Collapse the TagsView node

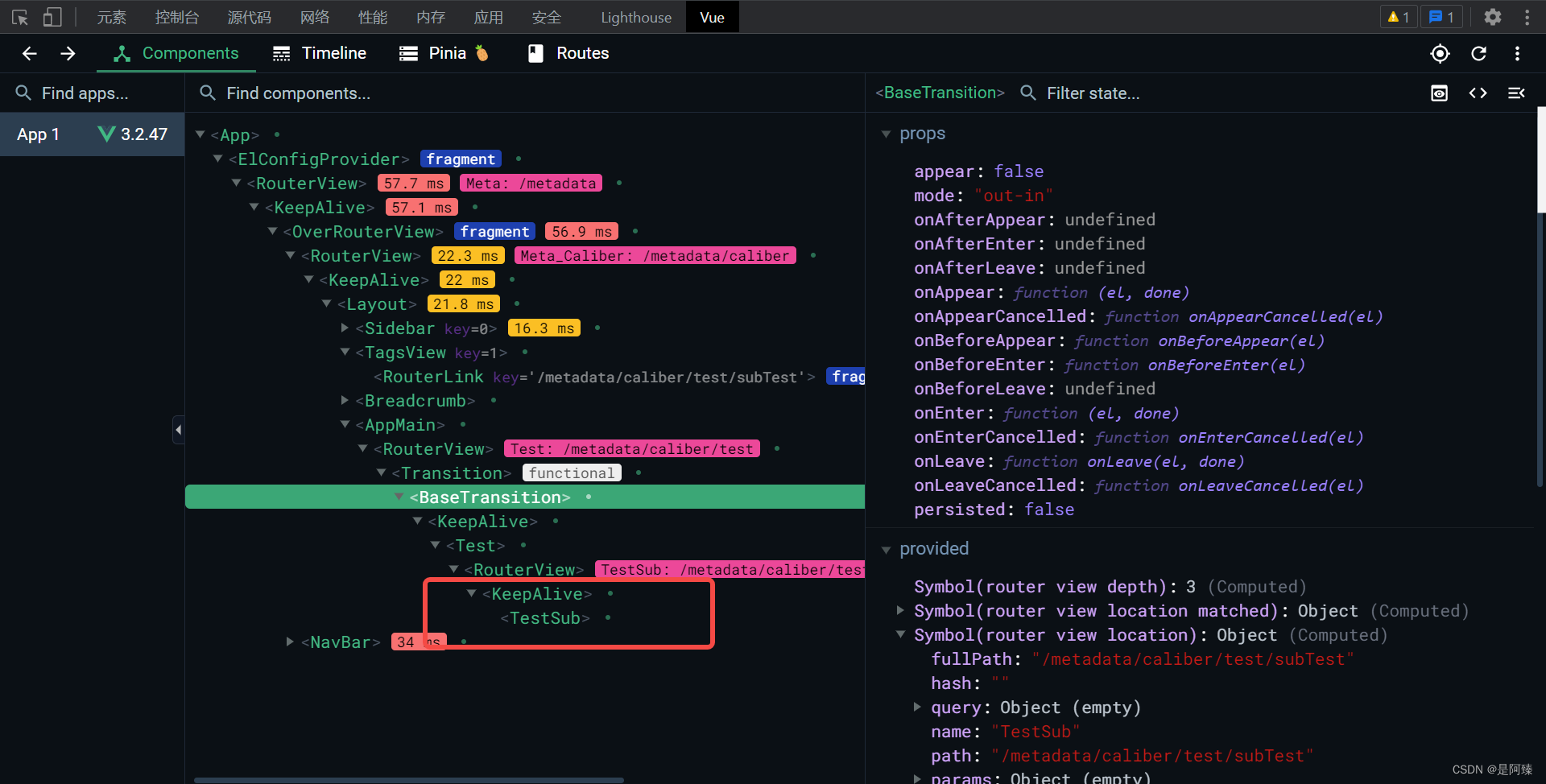(345, 352)
